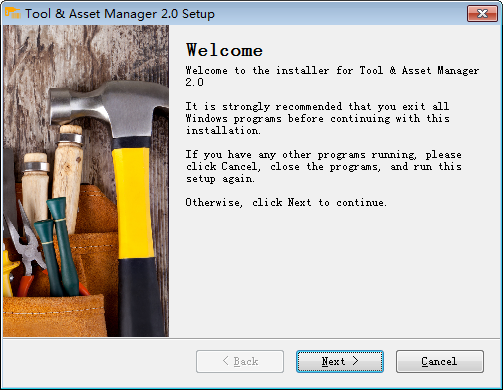The width and height of the screenshot is (503, 390).
Task: Click the Next button to continue
Action: (x=340, y=361)
